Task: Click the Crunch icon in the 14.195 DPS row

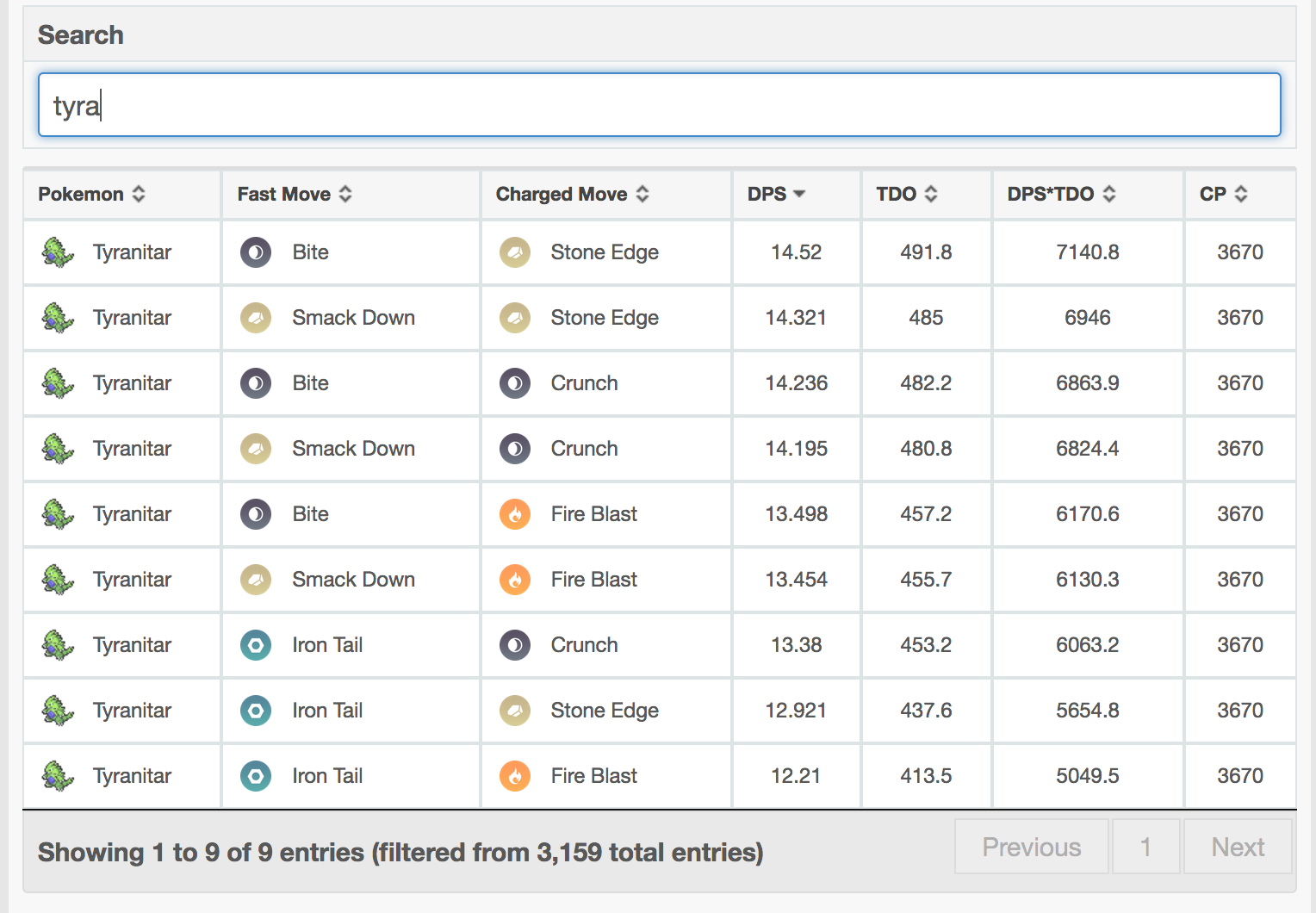Action: pos(515,449)
